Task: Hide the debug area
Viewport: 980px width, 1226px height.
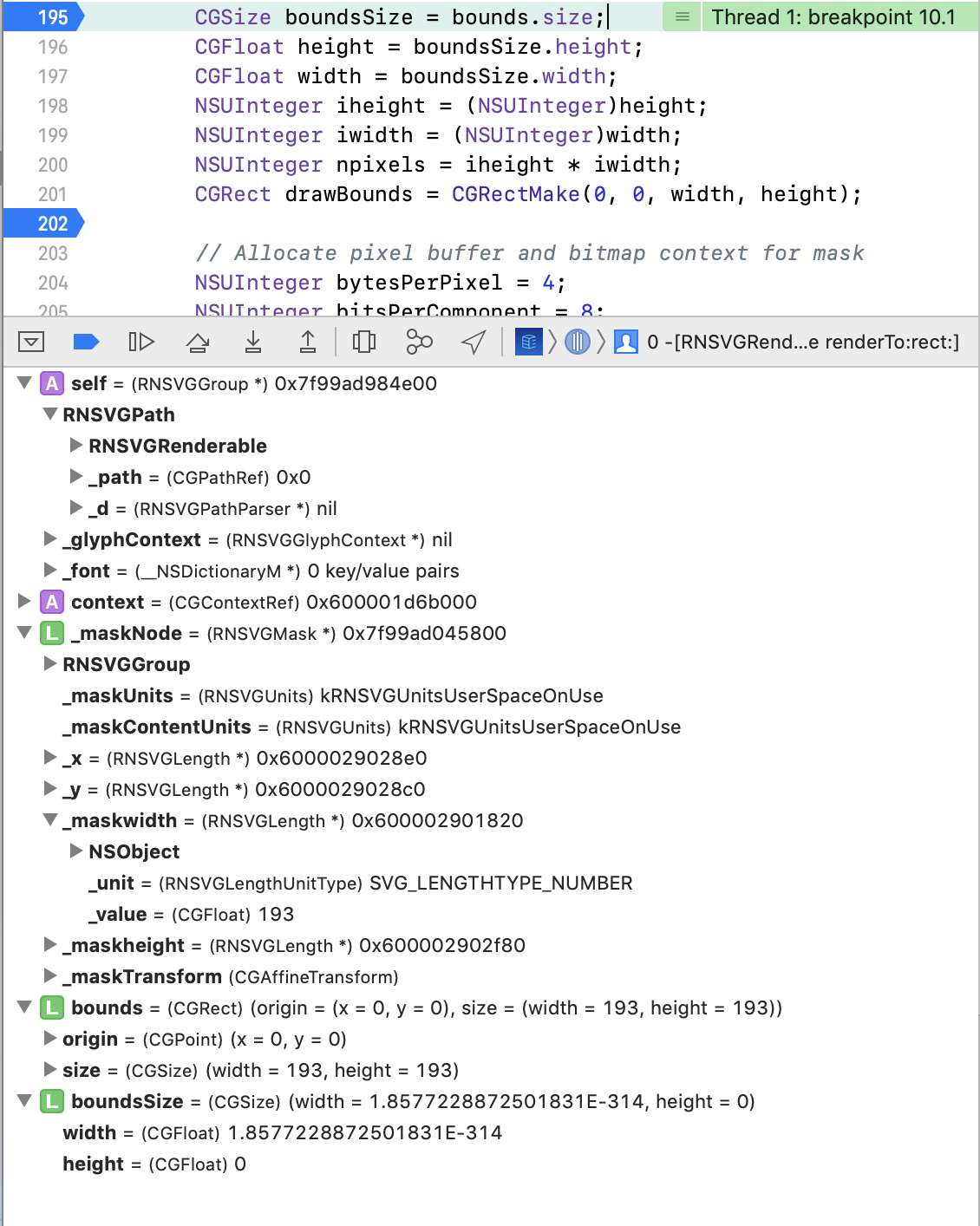Action: tap(32, 342)
